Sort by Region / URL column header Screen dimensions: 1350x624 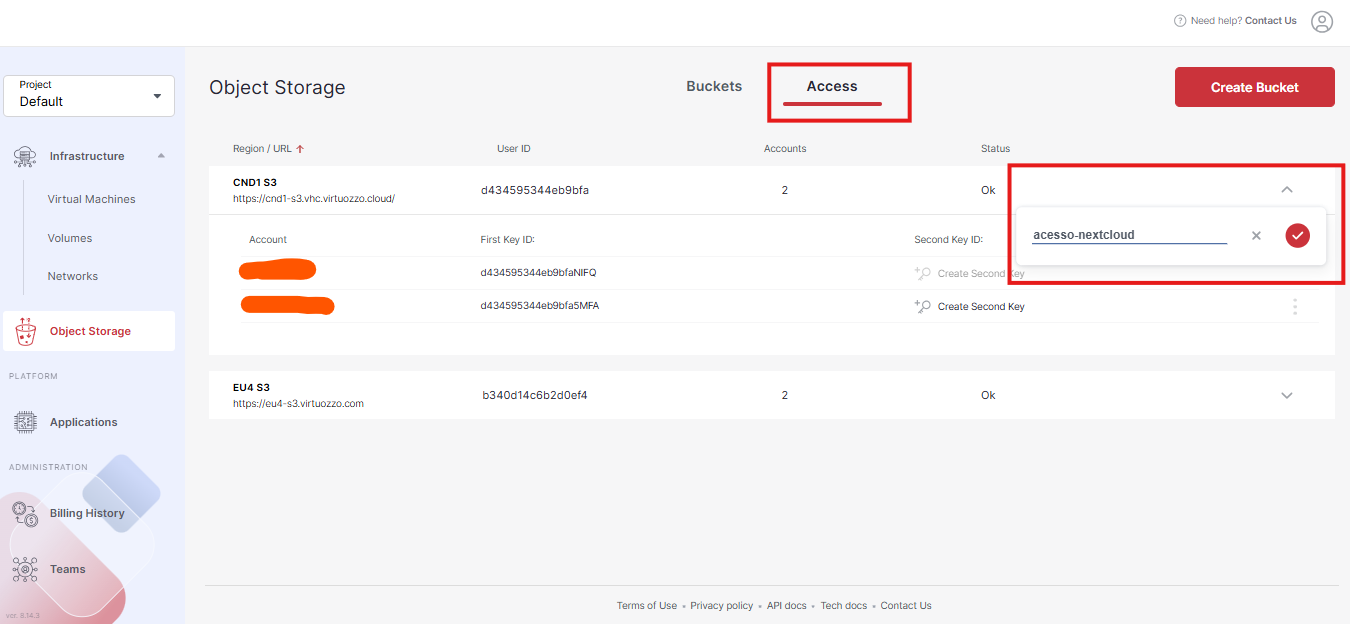tap(262, 149)
